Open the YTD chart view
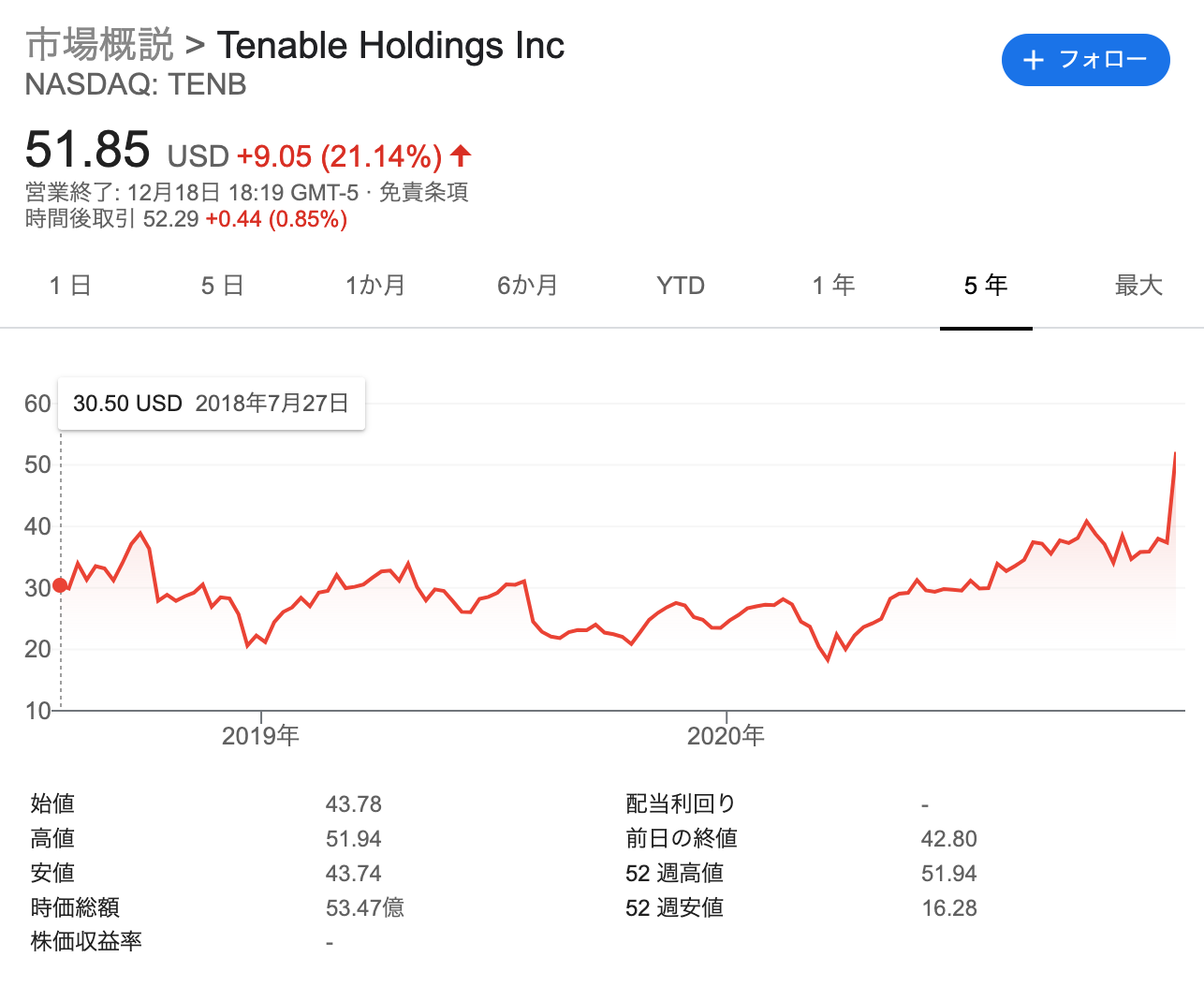This screenshot has height=1002, width=1204. pos(681,286)
